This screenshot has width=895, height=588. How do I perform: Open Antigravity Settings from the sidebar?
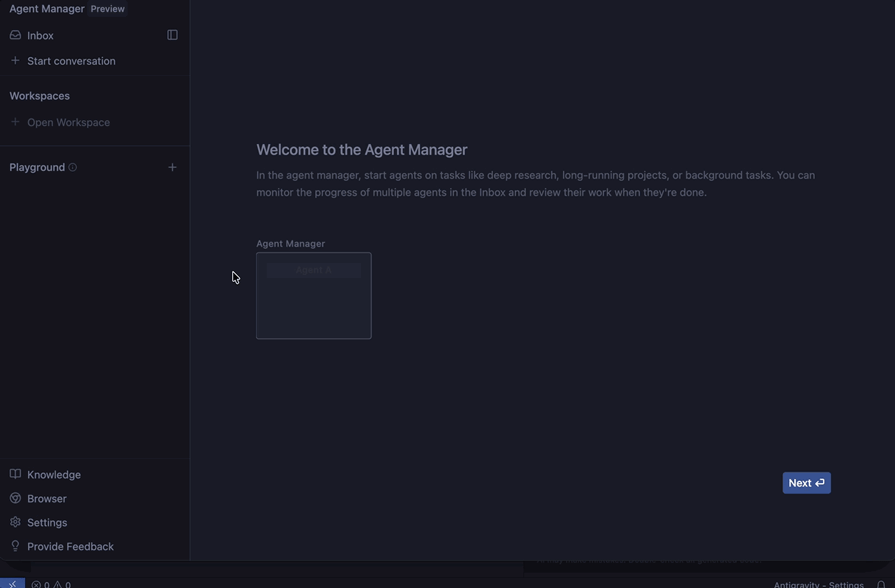46,521
